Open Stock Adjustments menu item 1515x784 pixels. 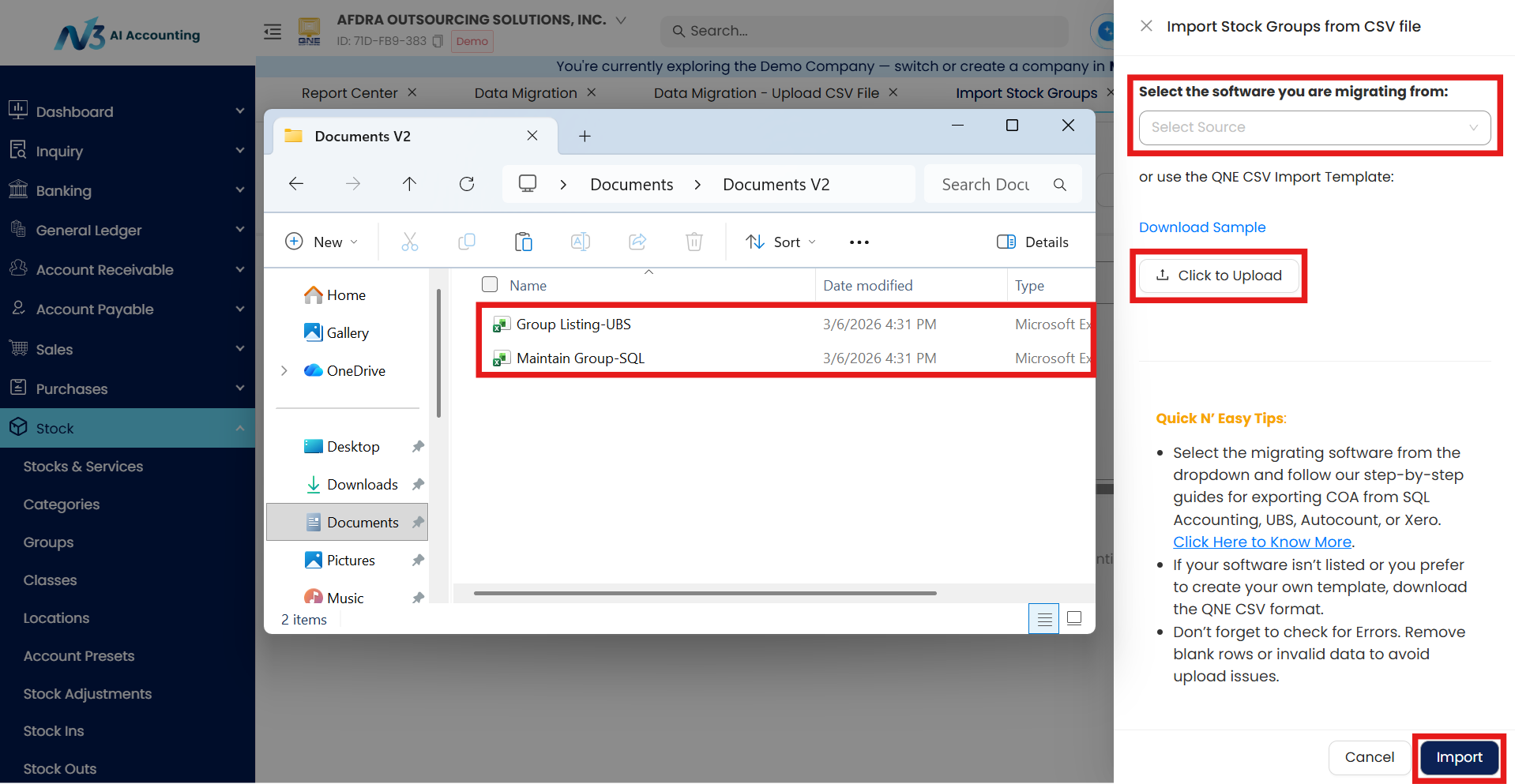(88, 694)
